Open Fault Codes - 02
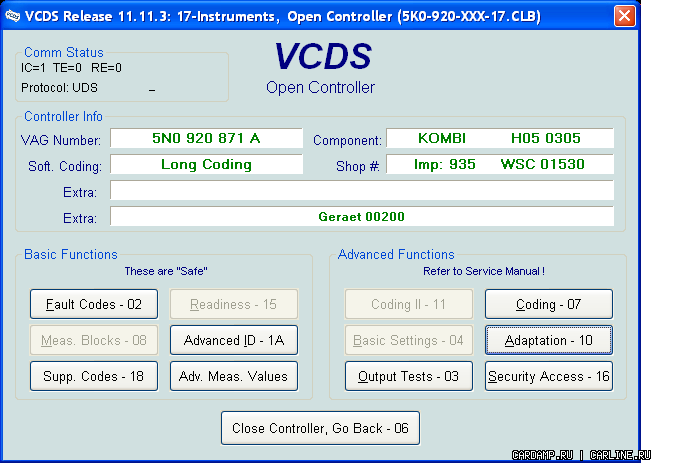Image resolution: width=683 pixels, height=463 pixels. pyautogui.click(x=94, y=304)
